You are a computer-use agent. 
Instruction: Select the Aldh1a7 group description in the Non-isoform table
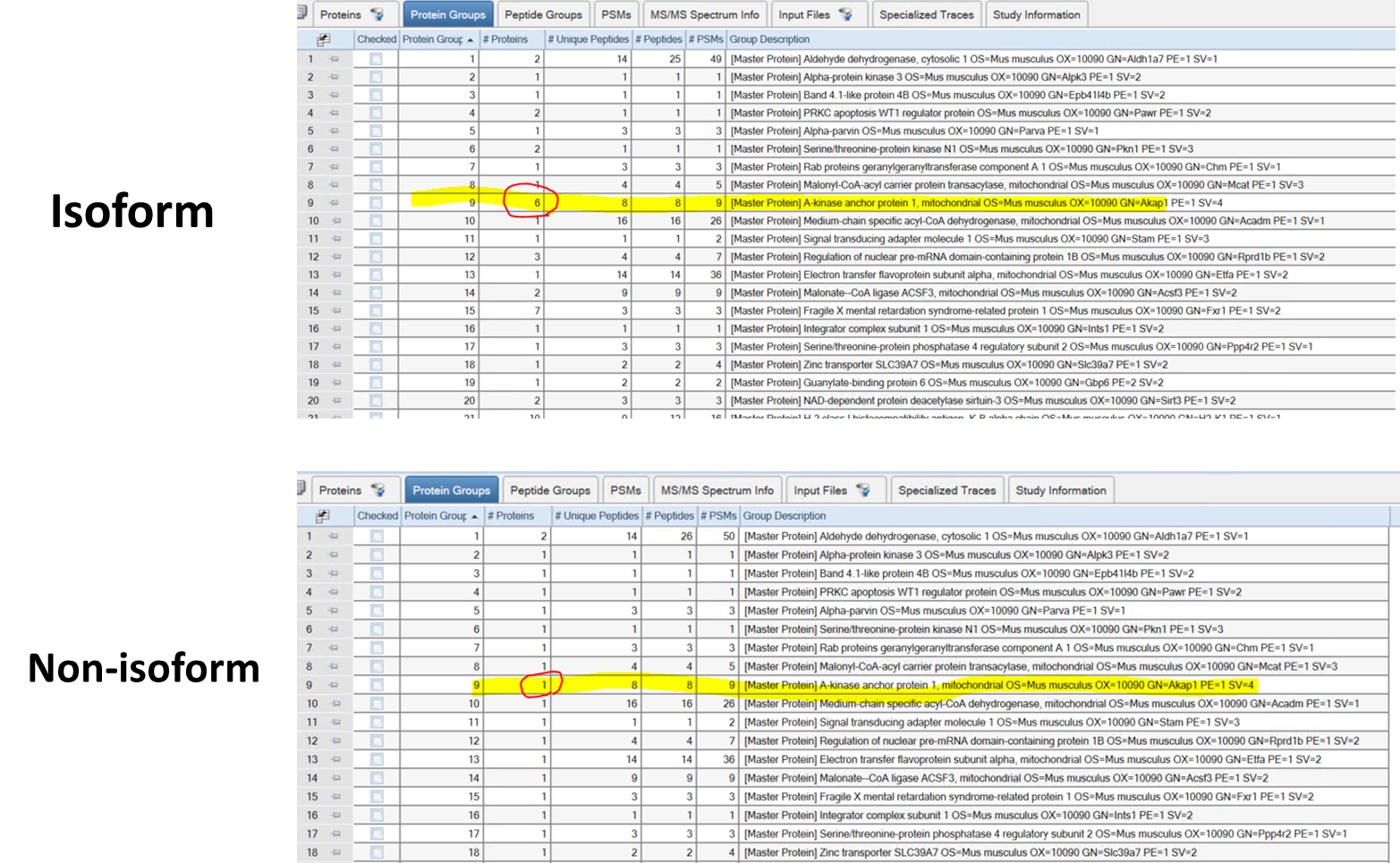click(996, 537)
